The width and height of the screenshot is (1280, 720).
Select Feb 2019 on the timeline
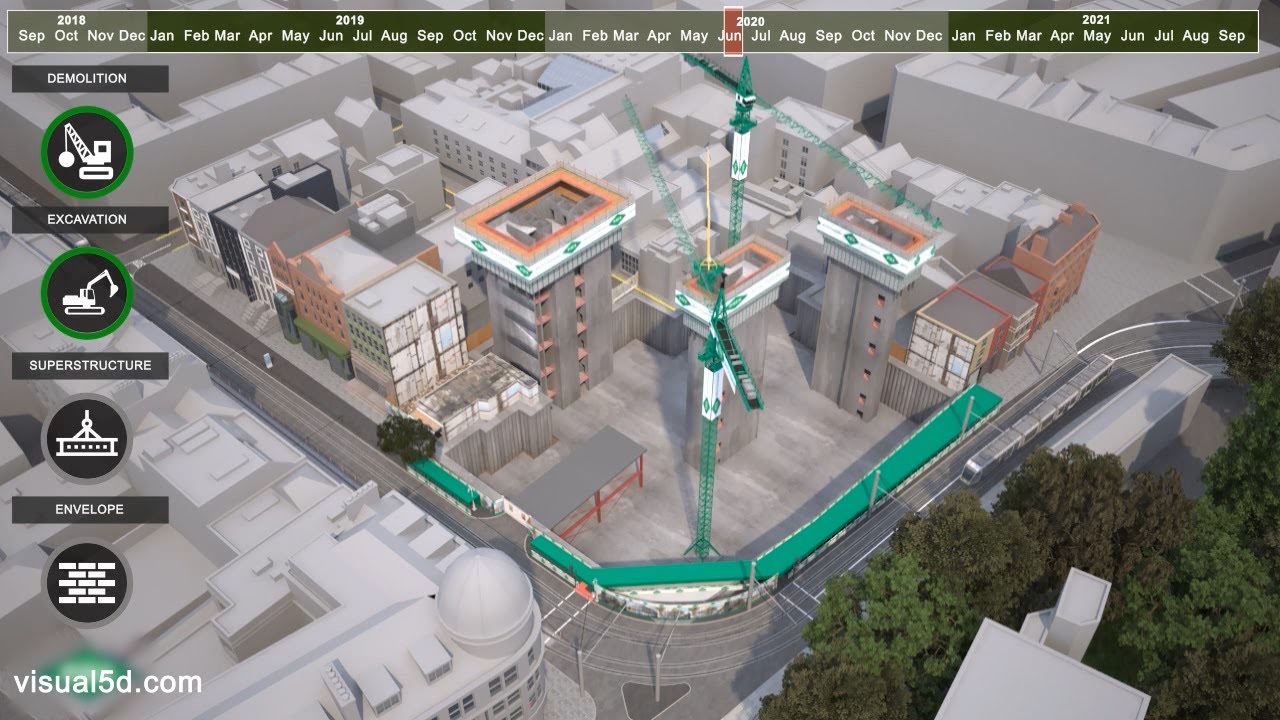pyautogui.click(x=197, y=36)
